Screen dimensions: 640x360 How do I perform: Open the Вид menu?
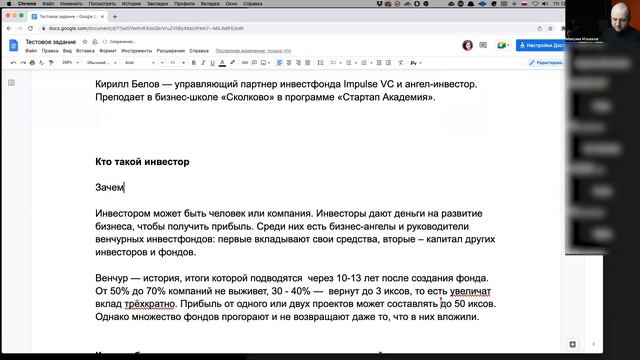(67, 51)
